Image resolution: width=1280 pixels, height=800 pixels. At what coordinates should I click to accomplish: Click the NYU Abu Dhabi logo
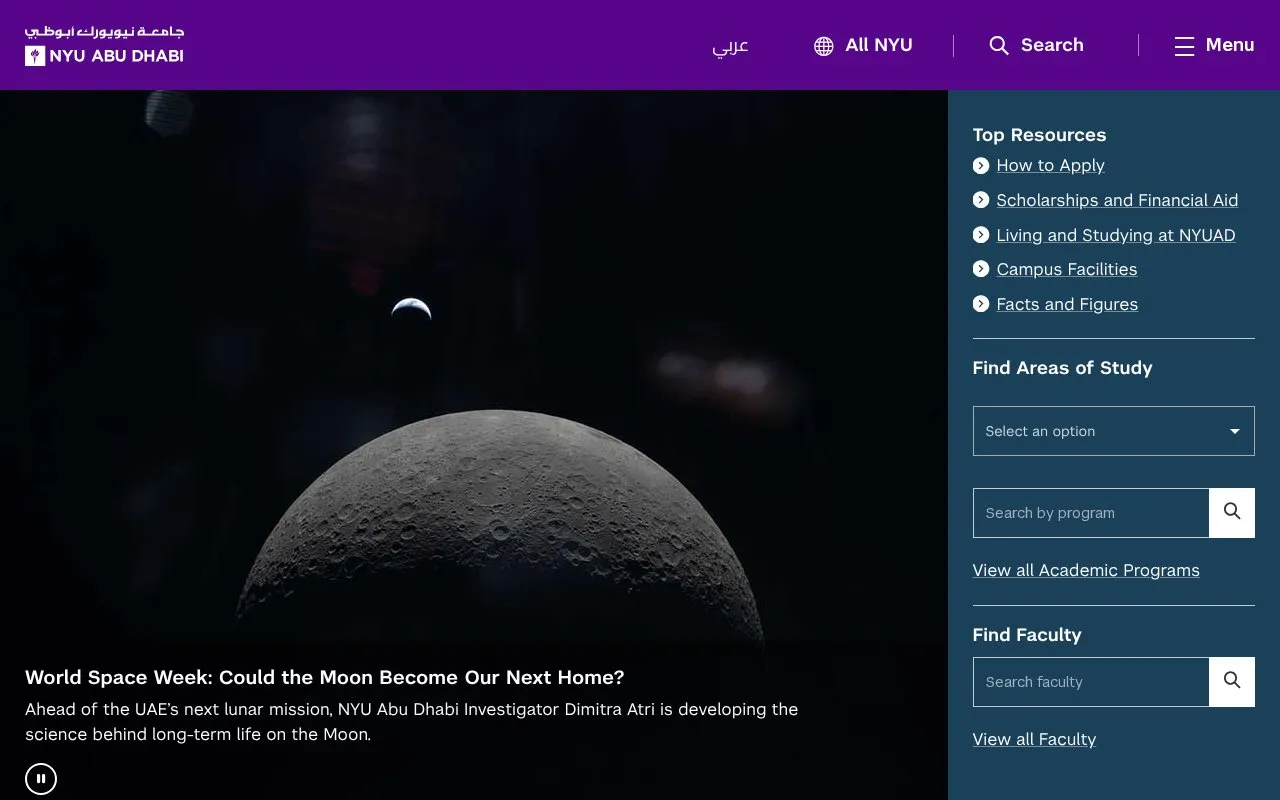click(x=104, y=45)
